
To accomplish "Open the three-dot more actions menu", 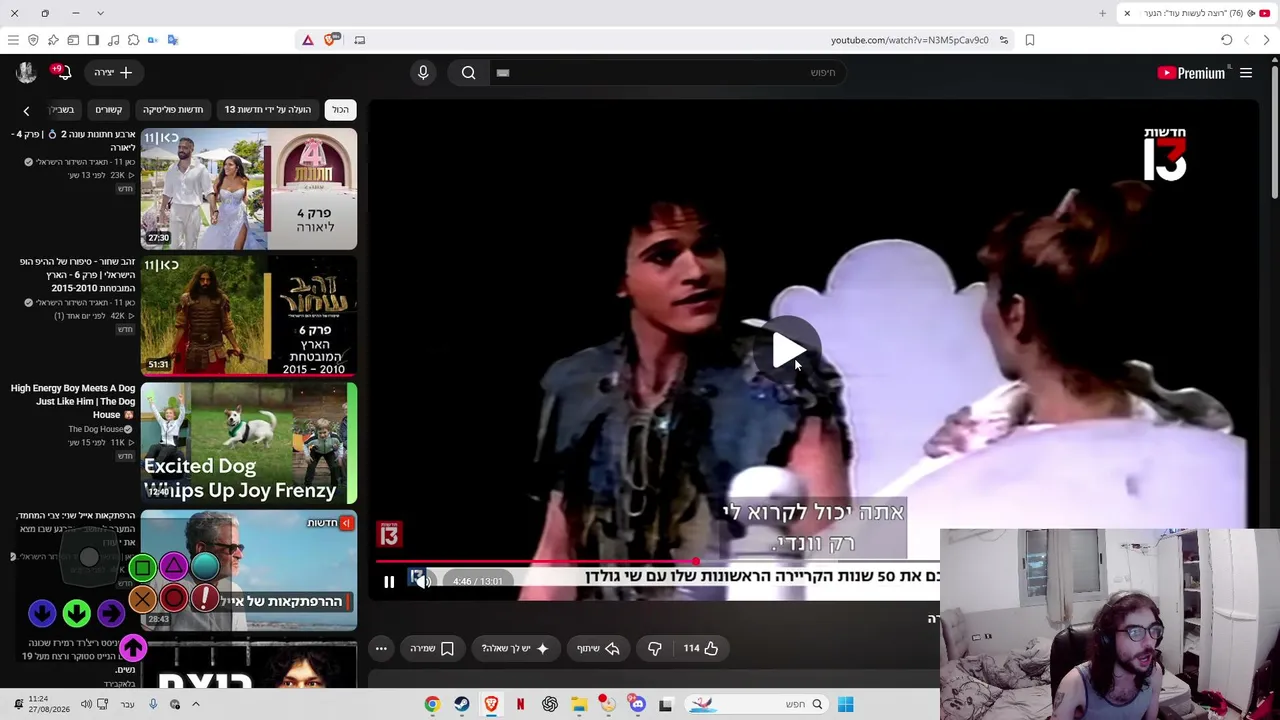I will click(x=381, y=648).
